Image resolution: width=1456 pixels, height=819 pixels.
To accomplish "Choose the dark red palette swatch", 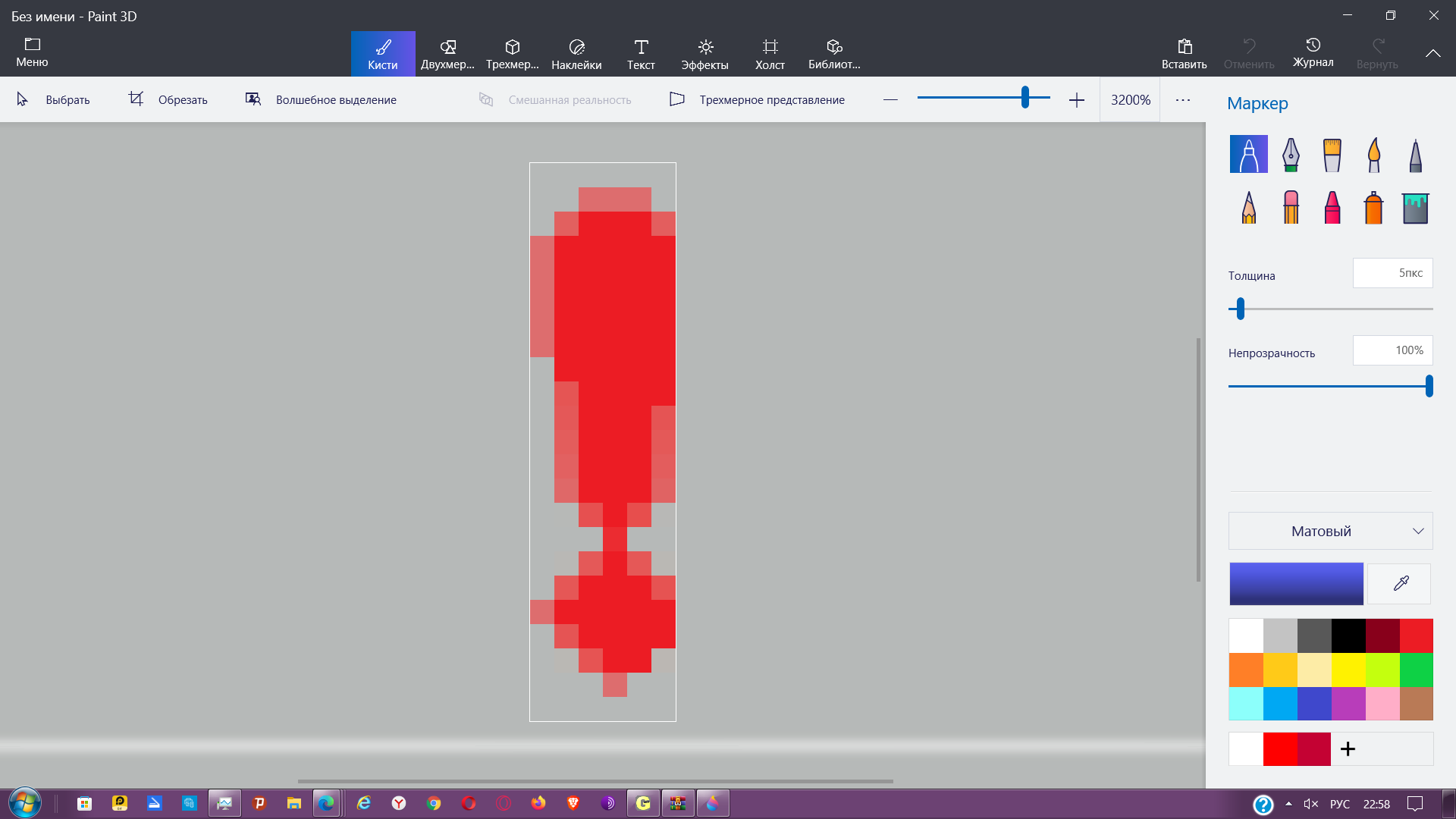I will pyautogui.click(x=1382, y=635).
